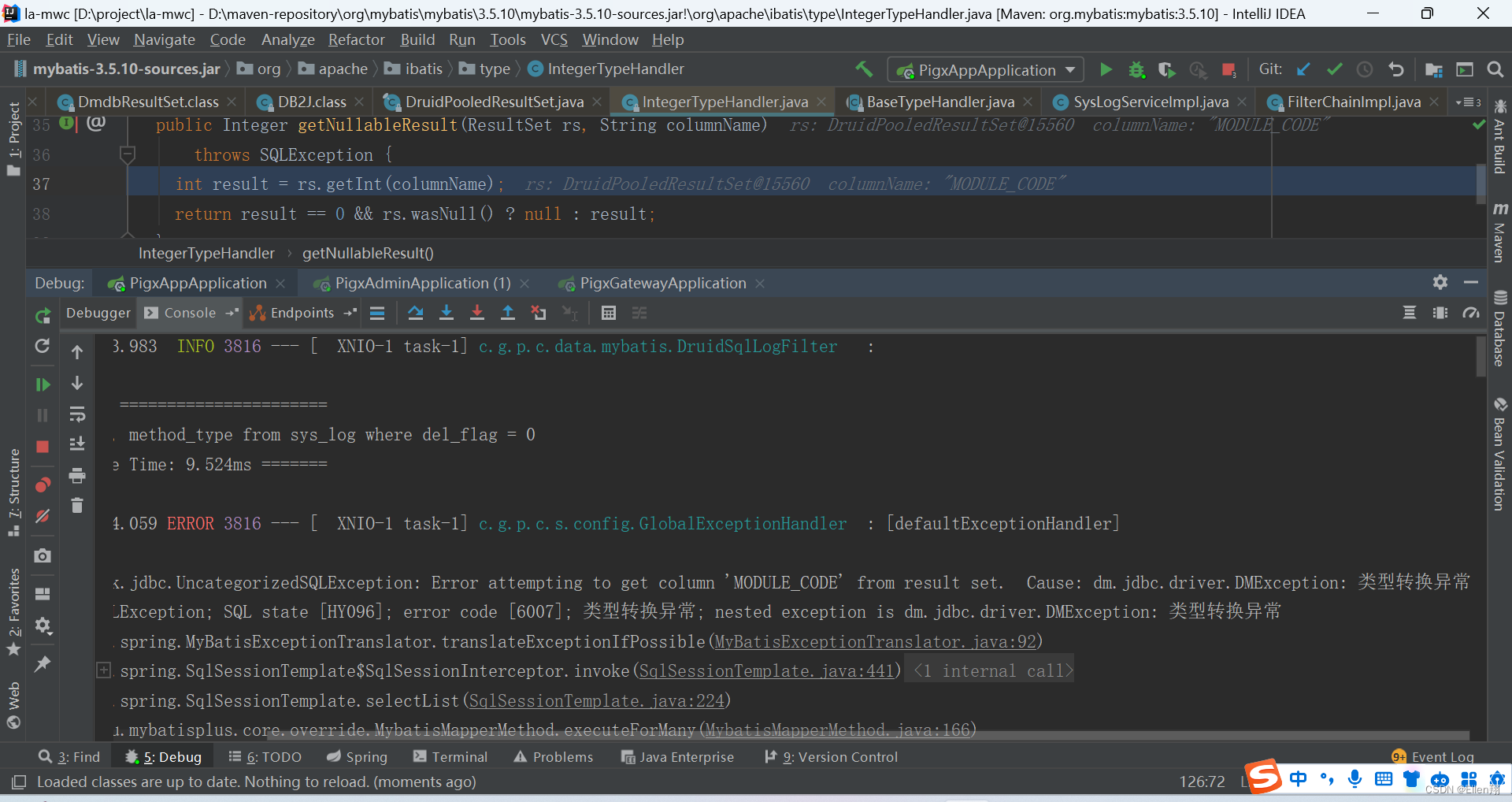The width and height of the screenshot is (1512, 802).
Task: Open Evaluate Expression calculator icon
Action: click(608, 313)
